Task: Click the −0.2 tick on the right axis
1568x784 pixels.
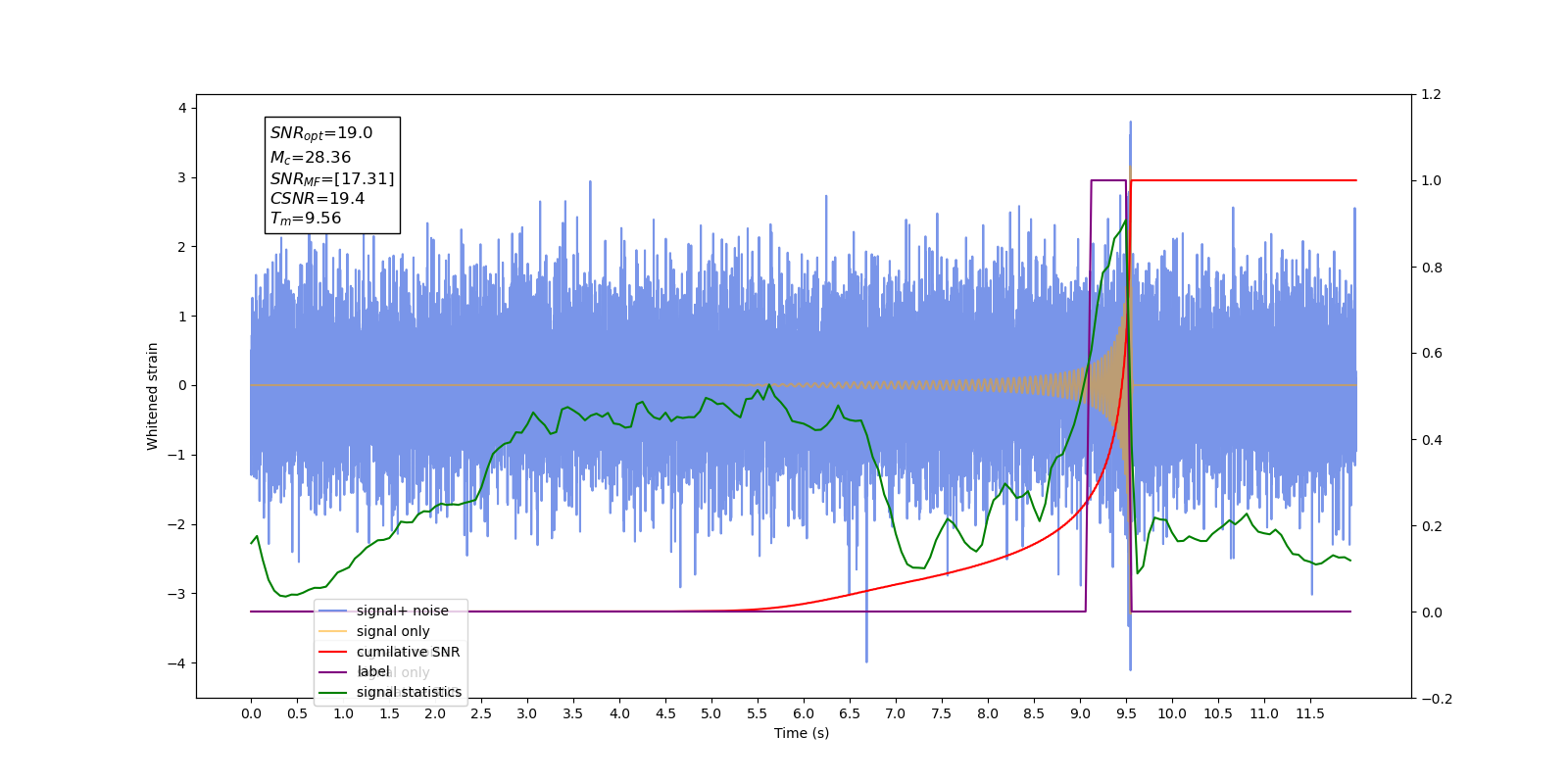Action: click(x=1437, y=699)
